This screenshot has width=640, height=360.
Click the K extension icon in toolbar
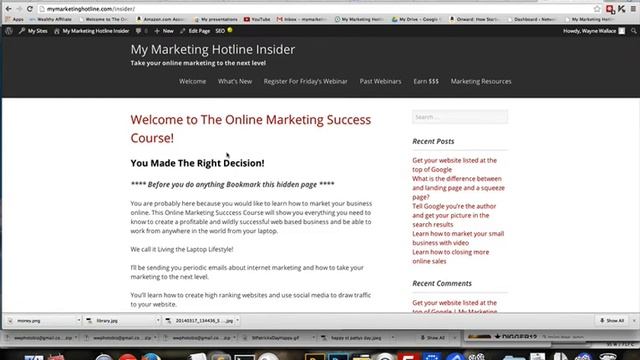click(622, 9)
